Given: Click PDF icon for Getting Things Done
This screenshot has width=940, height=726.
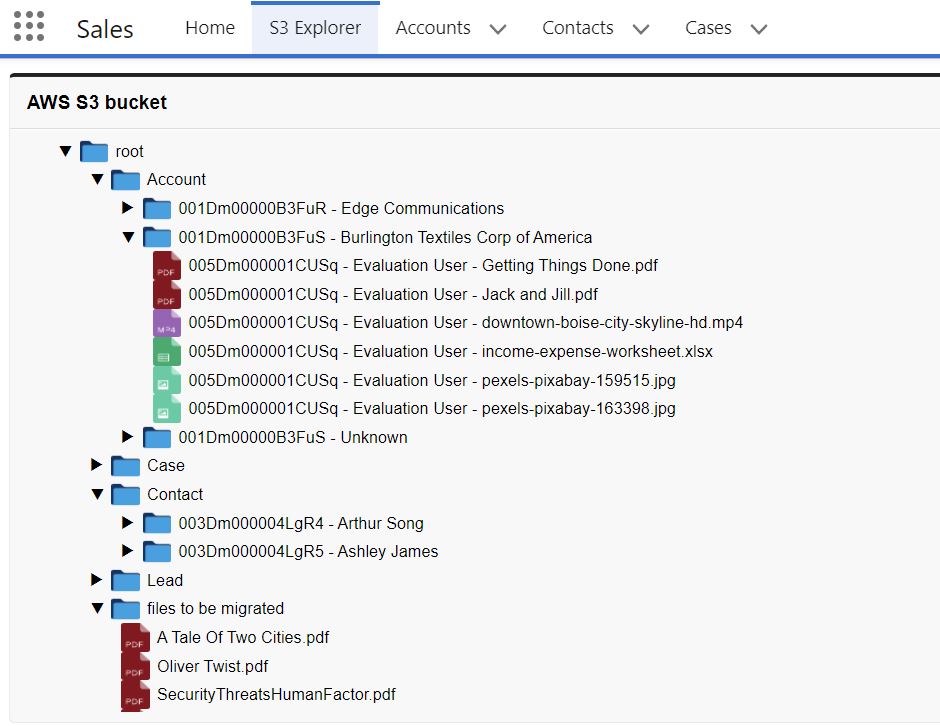Looking at the screenshot, I should pos(167,266).
